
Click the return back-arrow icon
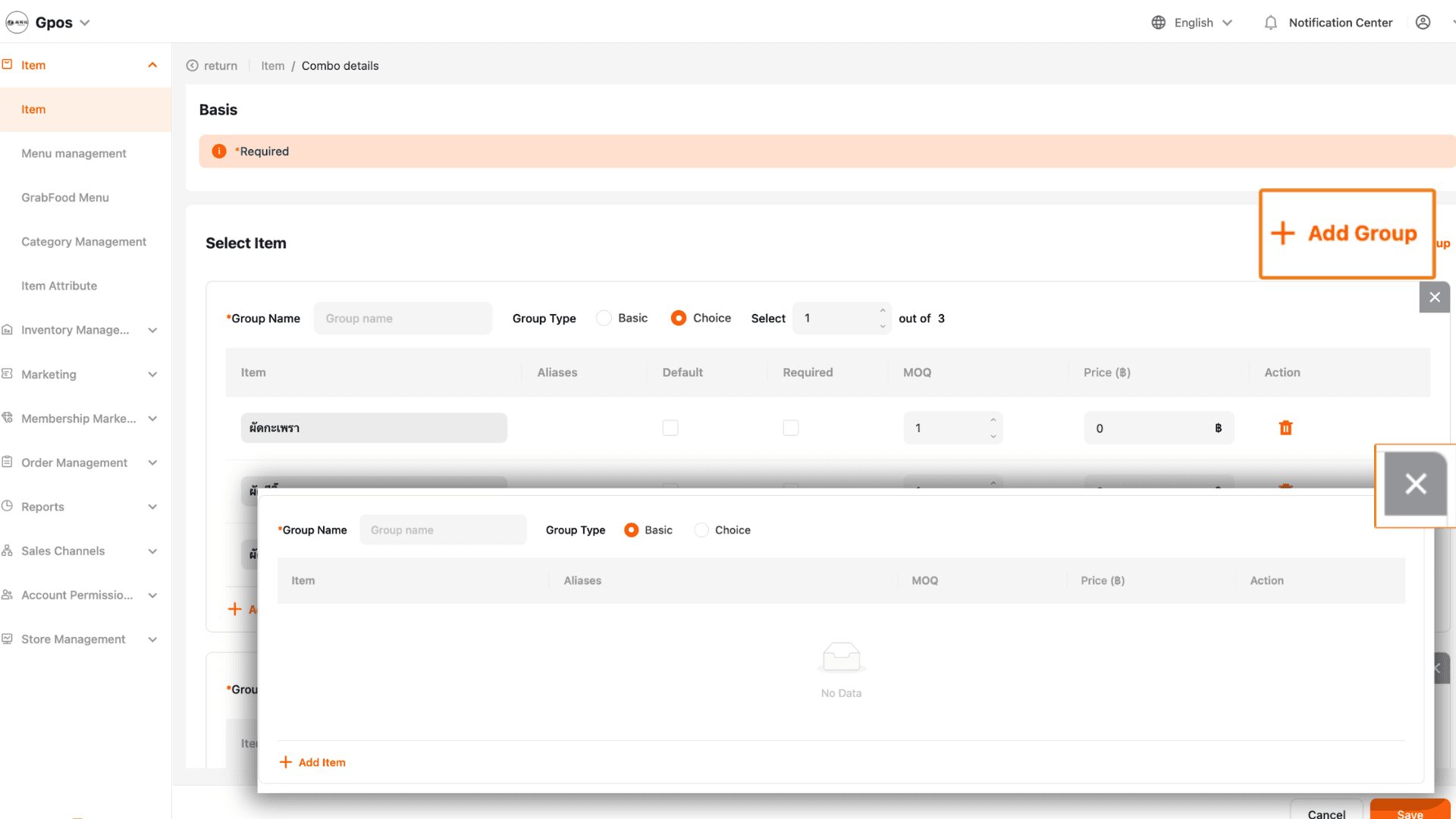pos(193,66)
